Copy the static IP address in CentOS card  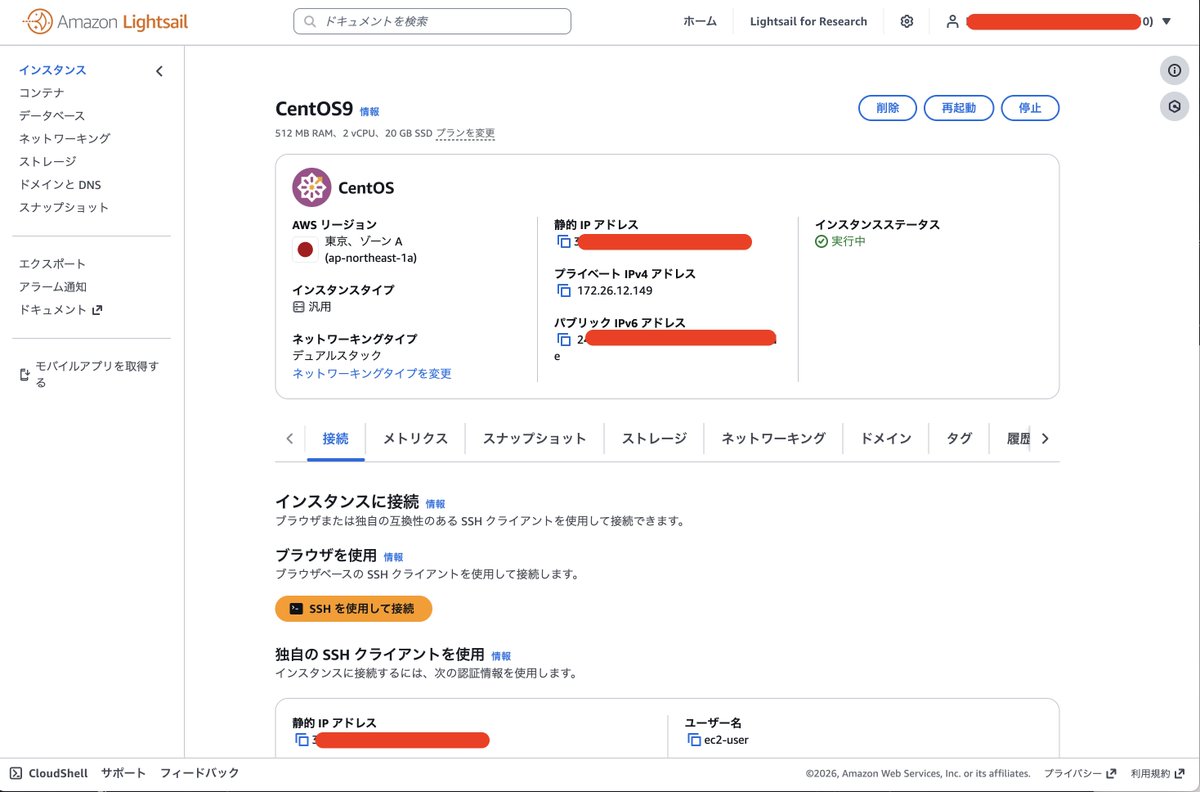click(x=563, y=242)
